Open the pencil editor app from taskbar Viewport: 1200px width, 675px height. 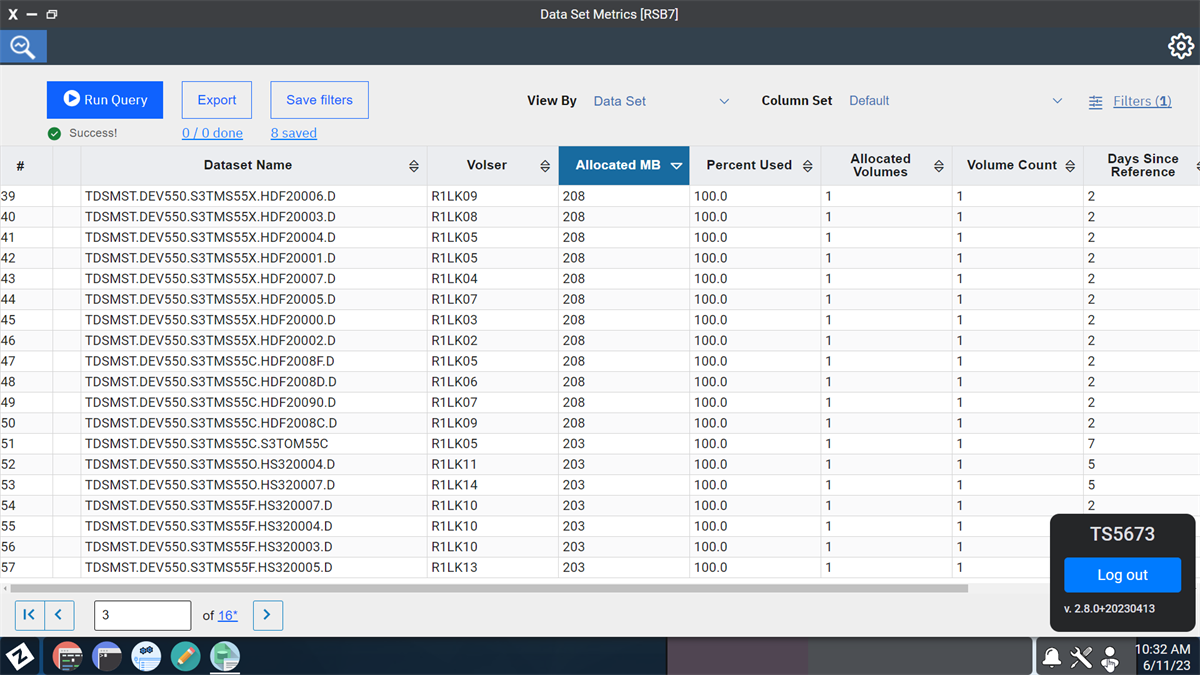(x=185, y=657)
